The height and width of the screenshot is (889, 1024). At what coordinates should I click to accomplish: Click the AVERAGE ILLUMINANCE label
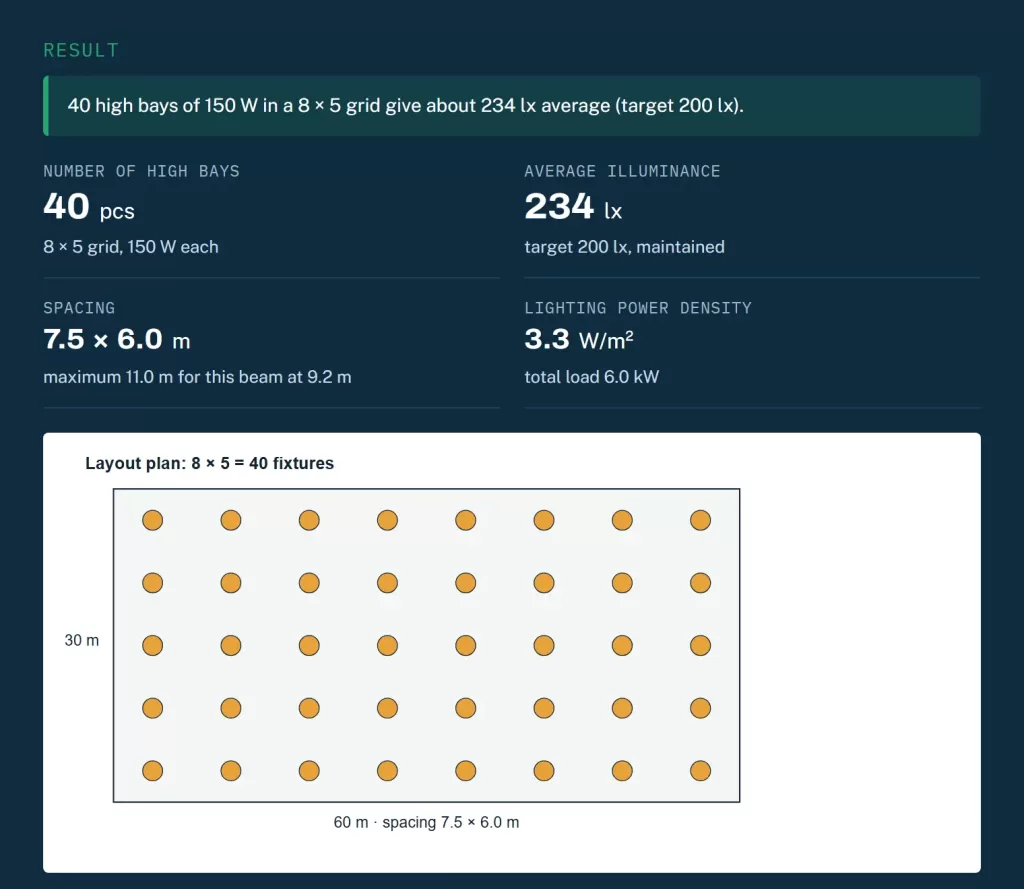click(622, 171)
